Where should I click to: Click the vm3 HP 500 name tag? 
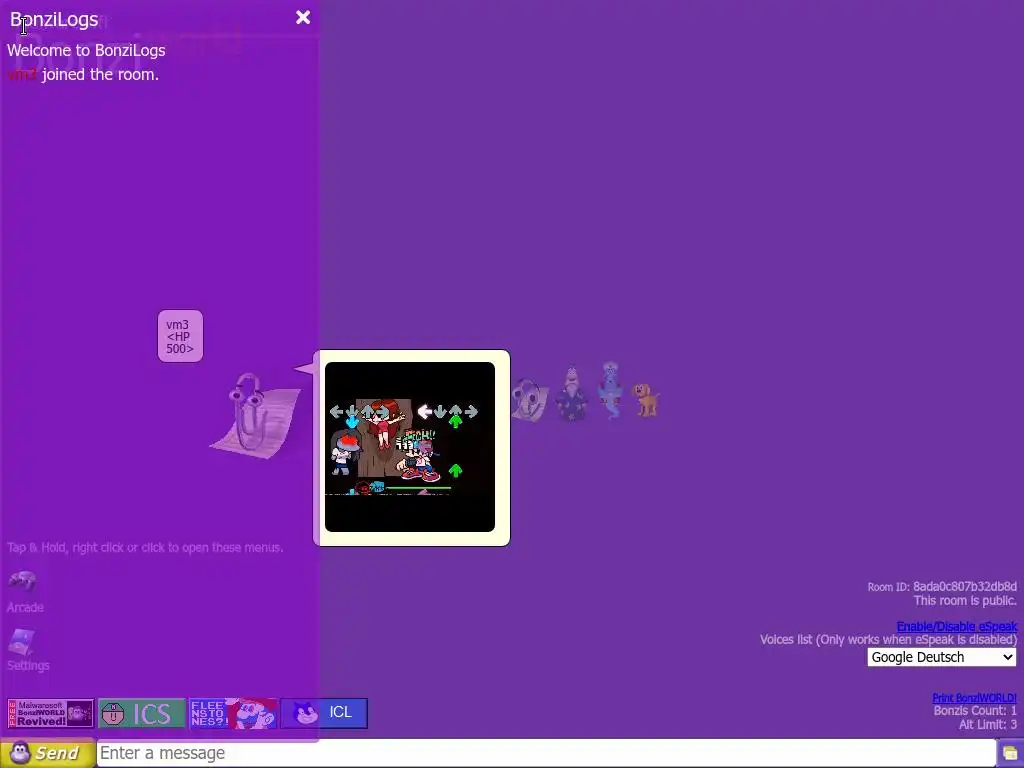point(180,336)
